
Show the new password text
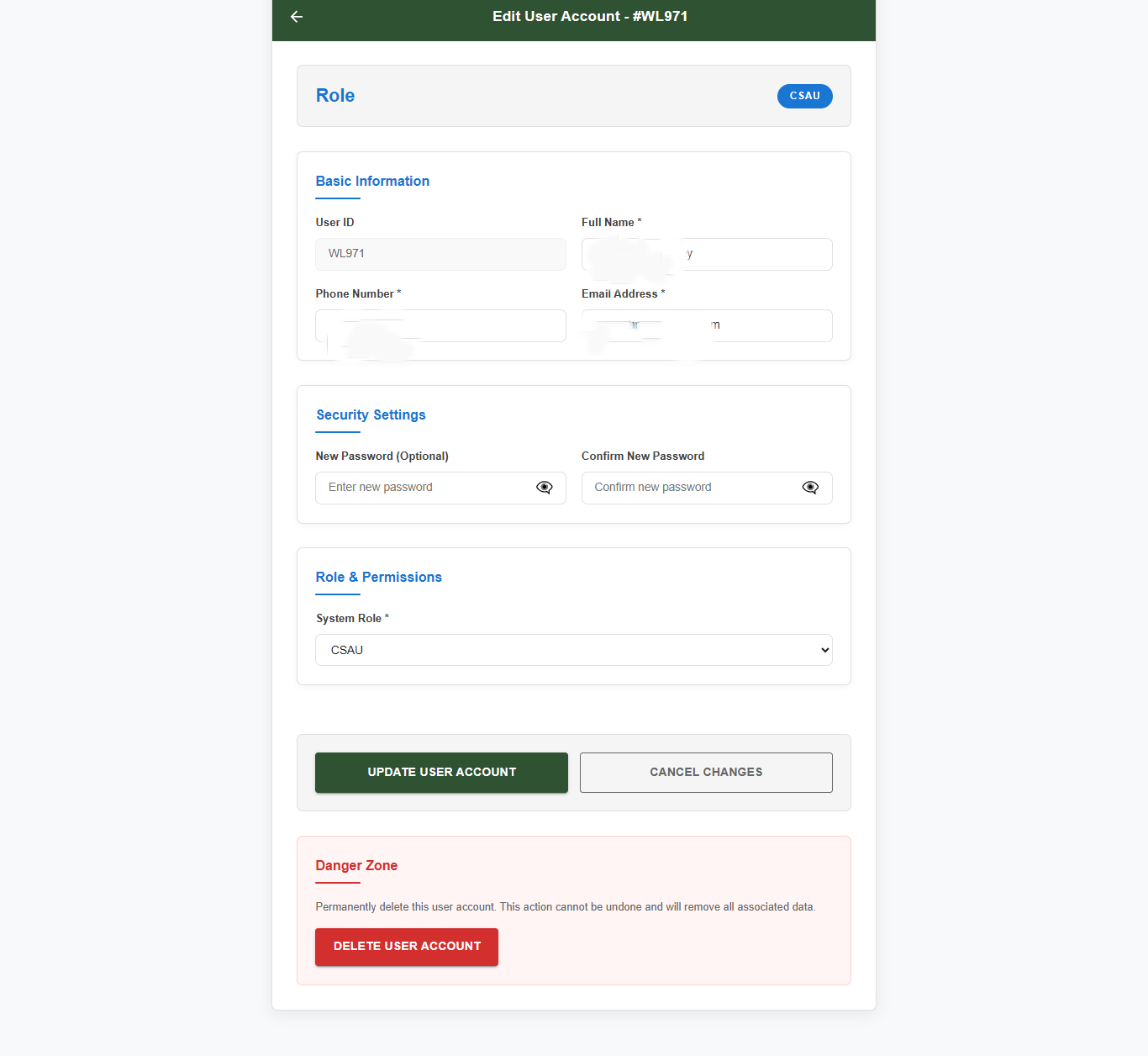[x=545, y=488]
